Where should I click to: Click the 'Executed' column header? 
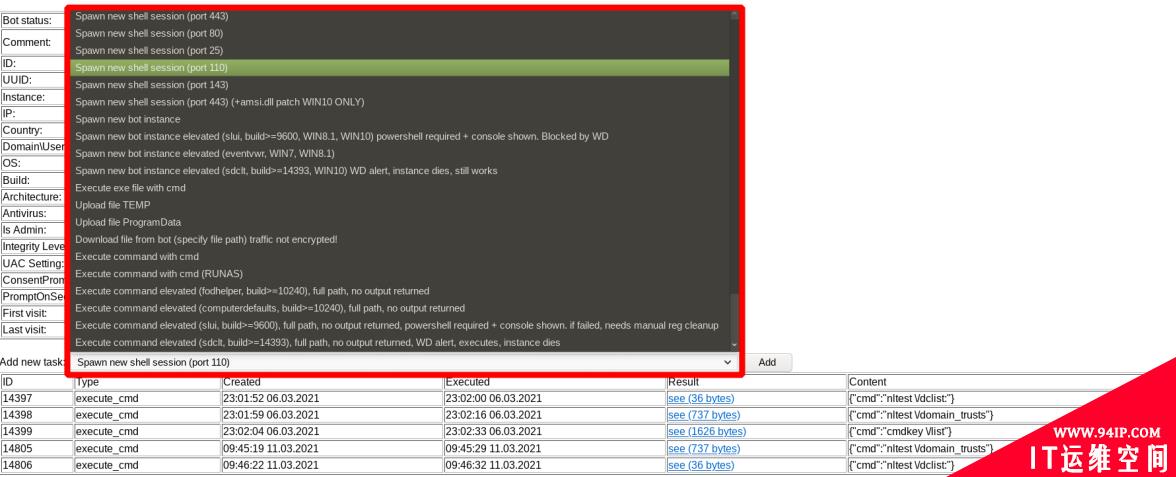click(x=555, y=382)
